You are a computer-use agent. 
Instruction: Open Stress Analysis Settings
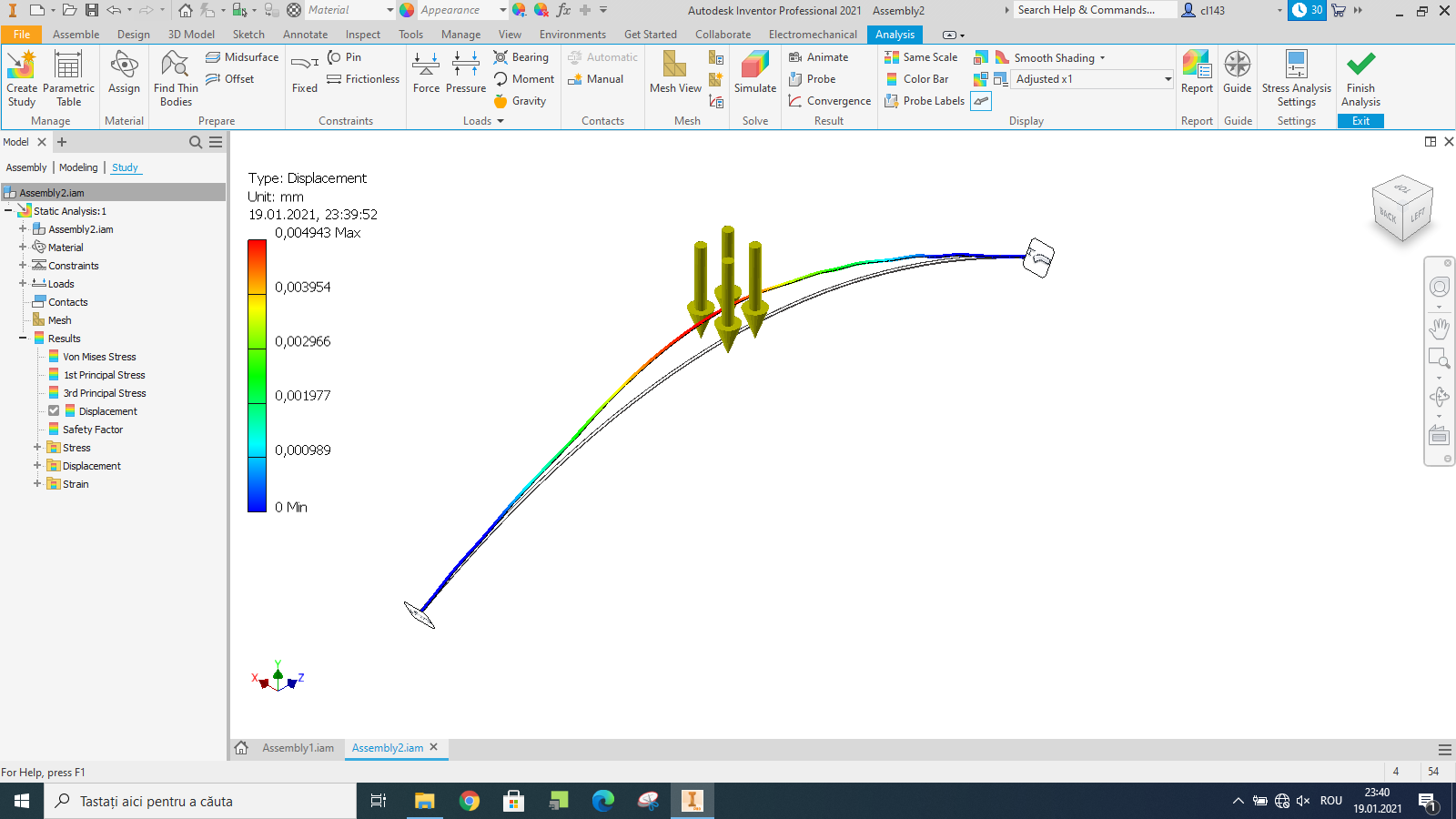point(1296,79)
